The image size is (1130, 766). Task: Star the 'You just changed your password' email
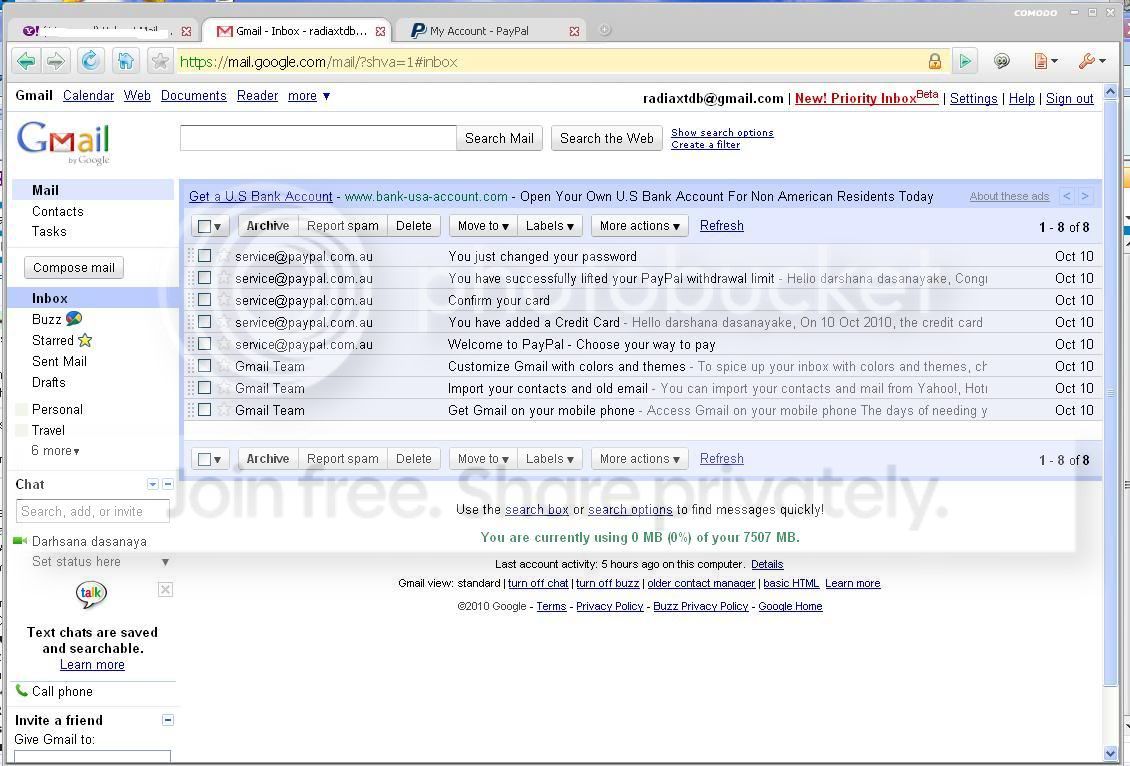point(224,256)
